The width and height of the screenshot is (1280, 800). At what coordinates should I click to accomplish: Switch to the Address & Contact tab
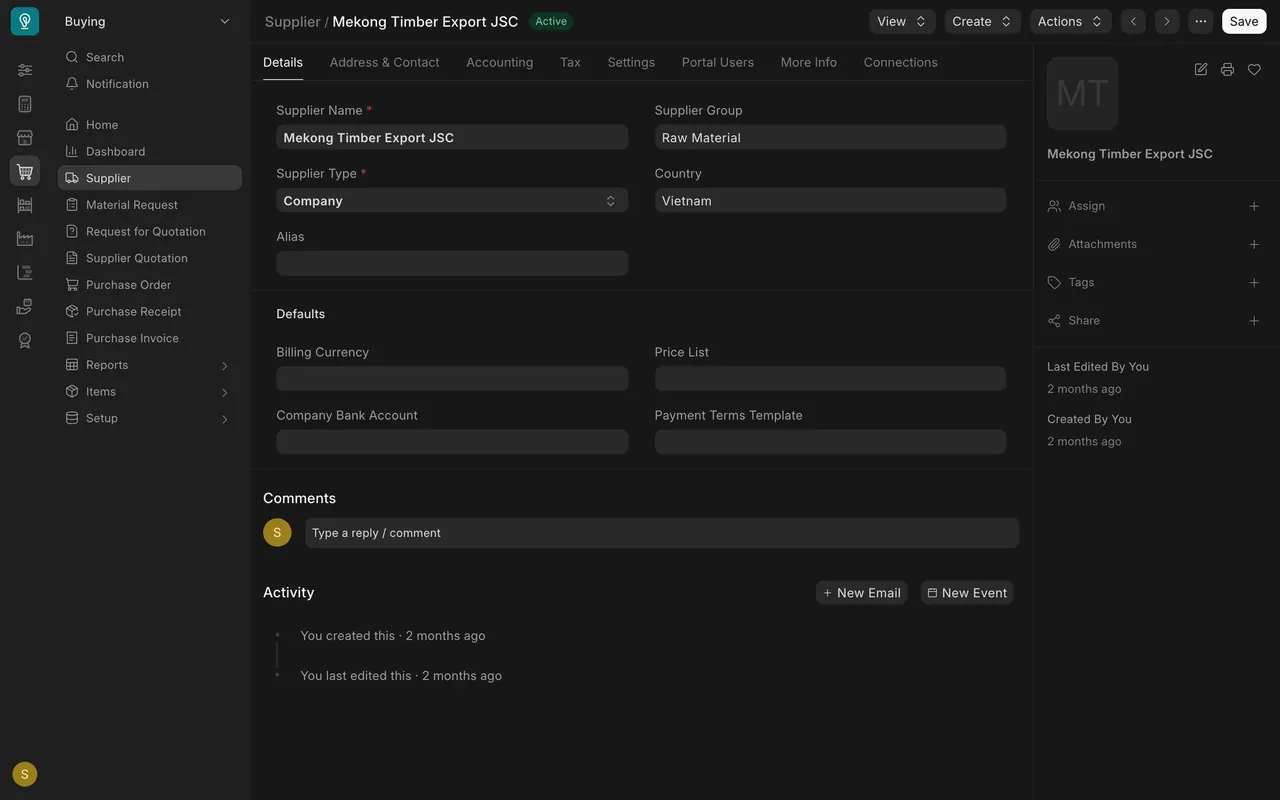[384, 62]
